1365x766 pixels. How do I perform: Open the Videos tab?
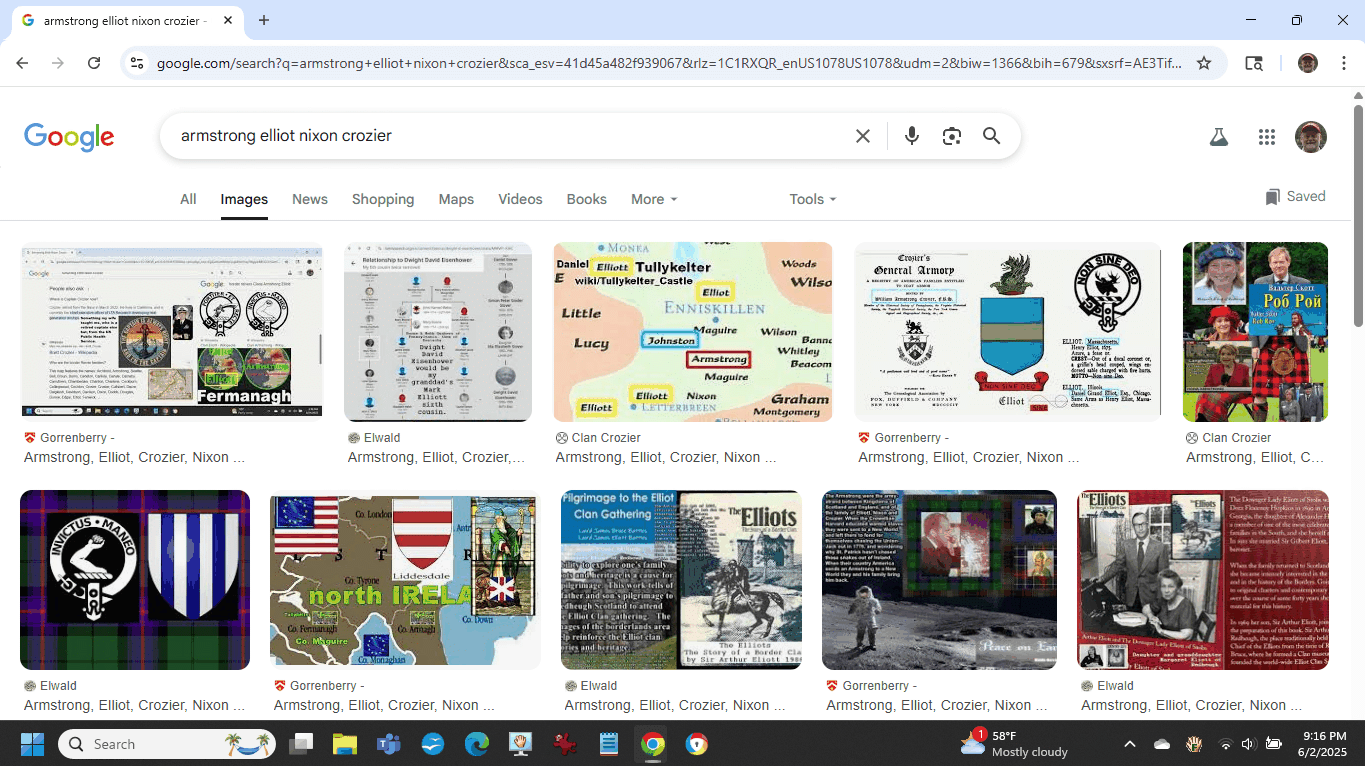(520, 199)
